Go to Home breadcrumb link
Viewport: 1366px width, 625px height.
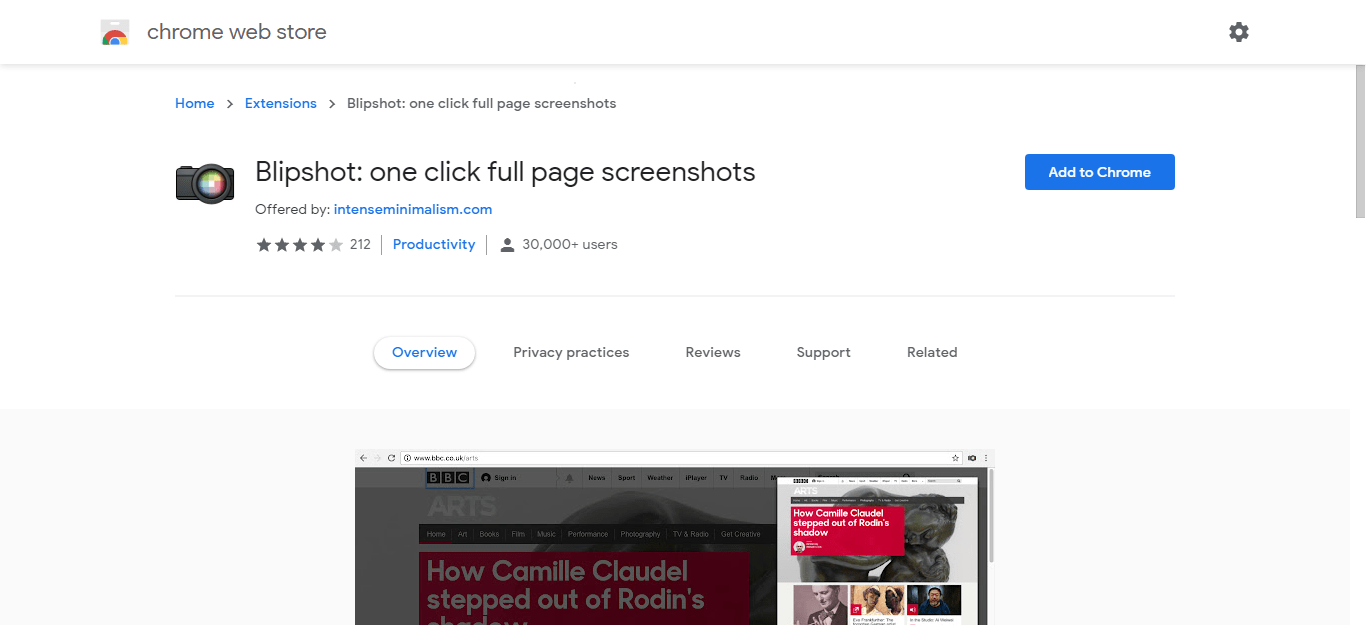point(195,103)
